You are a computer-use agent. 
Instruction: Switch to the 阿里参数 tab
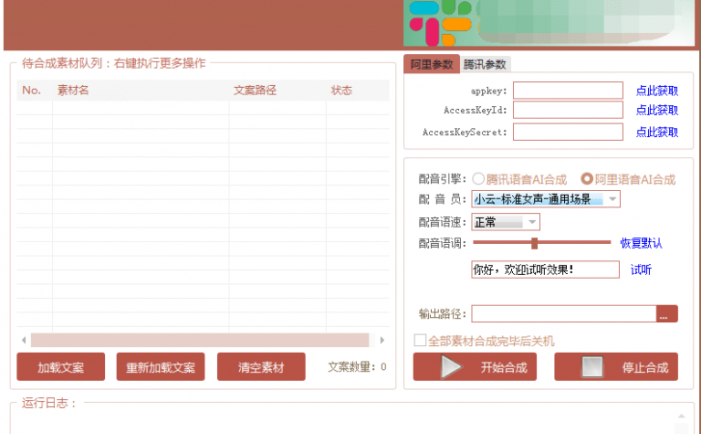click(x=431, y=64)
